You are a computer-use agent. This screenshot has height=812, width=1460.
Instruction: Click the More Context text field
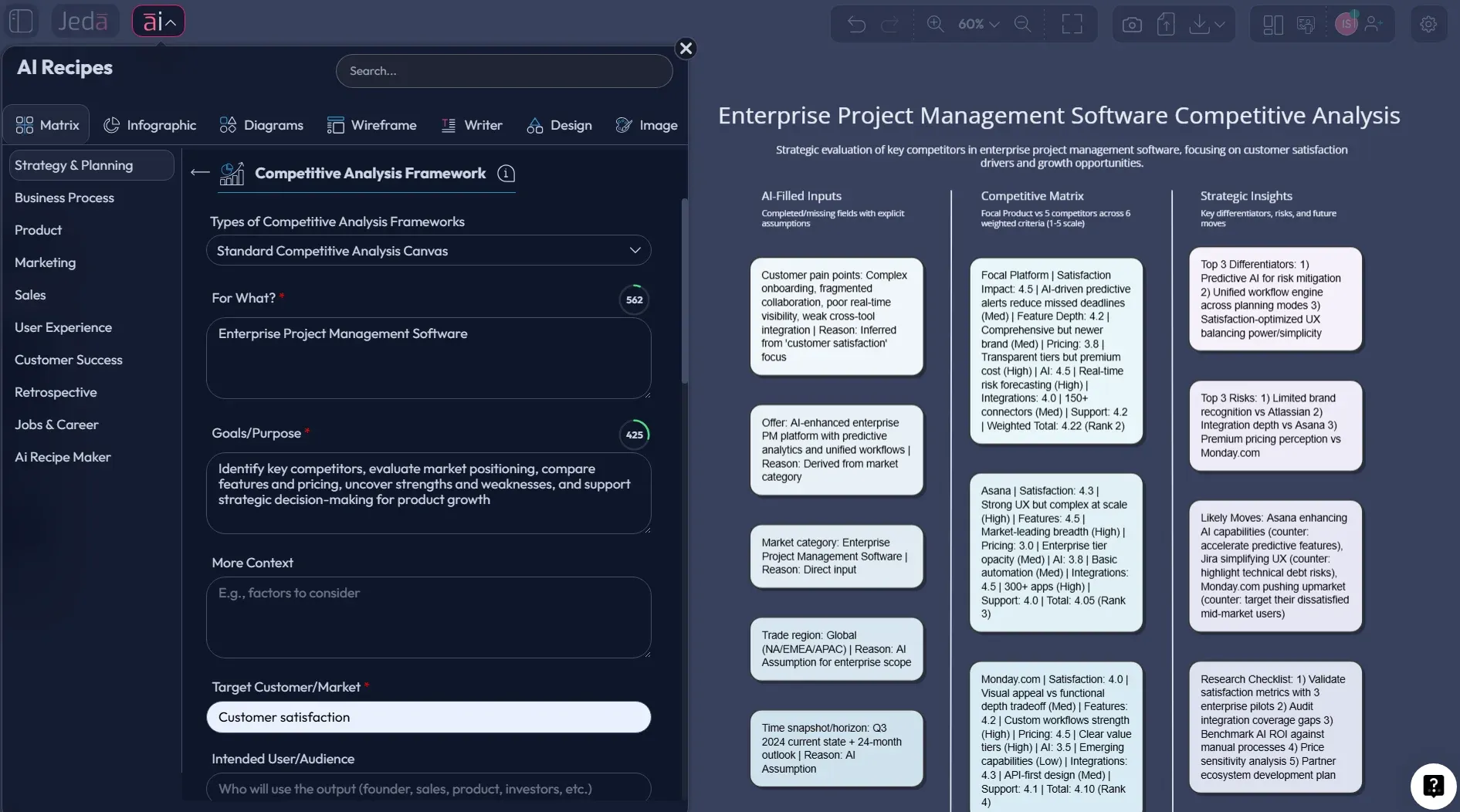(429, 617)
